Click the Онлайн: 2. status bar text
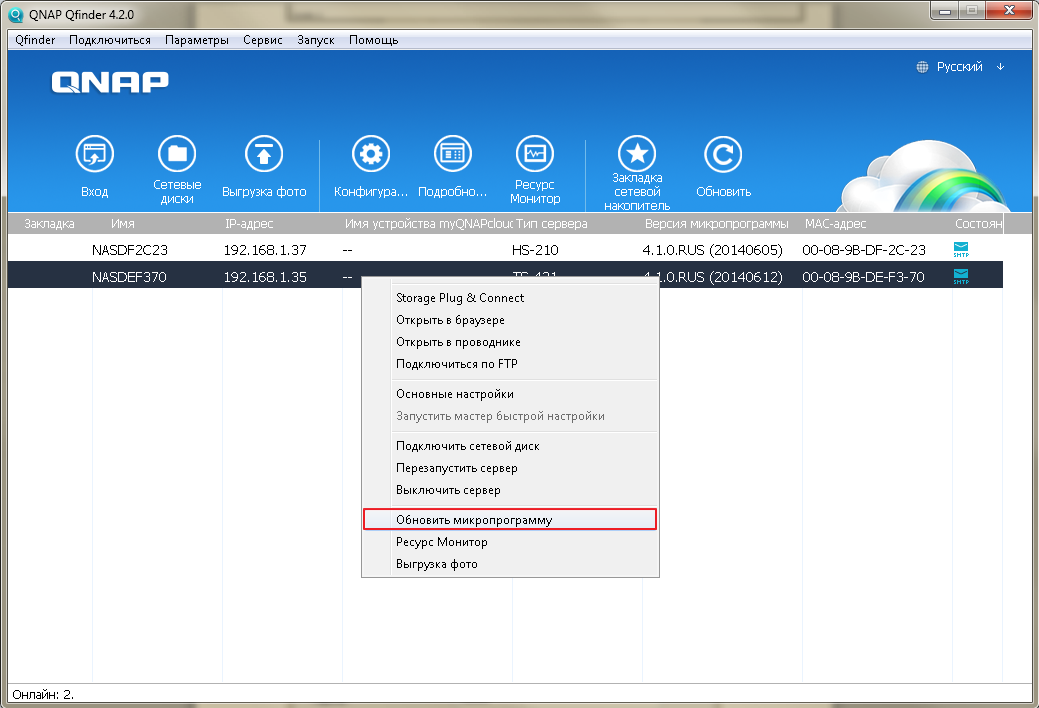 [43, 695]
